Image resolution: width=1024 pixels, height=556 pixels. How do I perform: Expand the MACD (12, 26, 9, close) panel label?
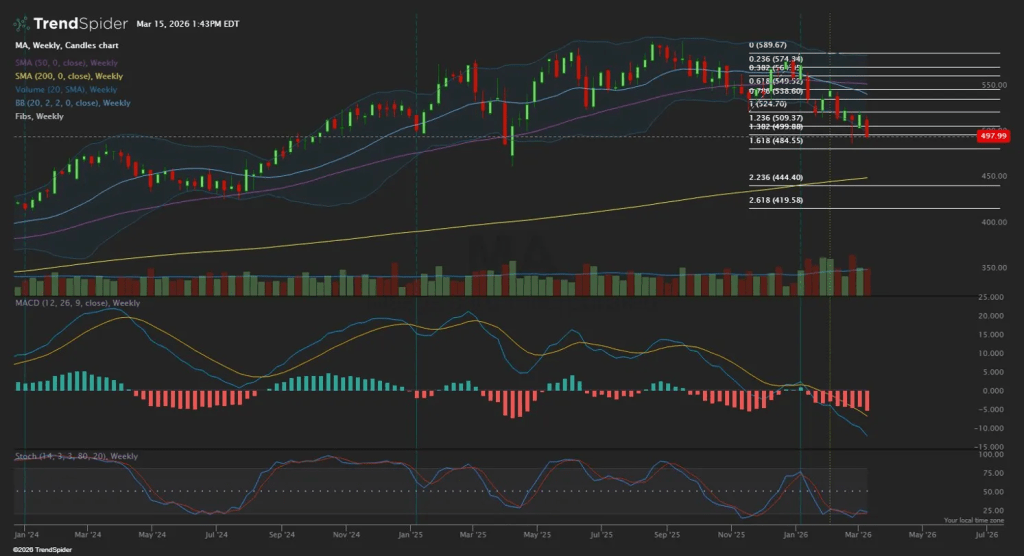(76, 302)
